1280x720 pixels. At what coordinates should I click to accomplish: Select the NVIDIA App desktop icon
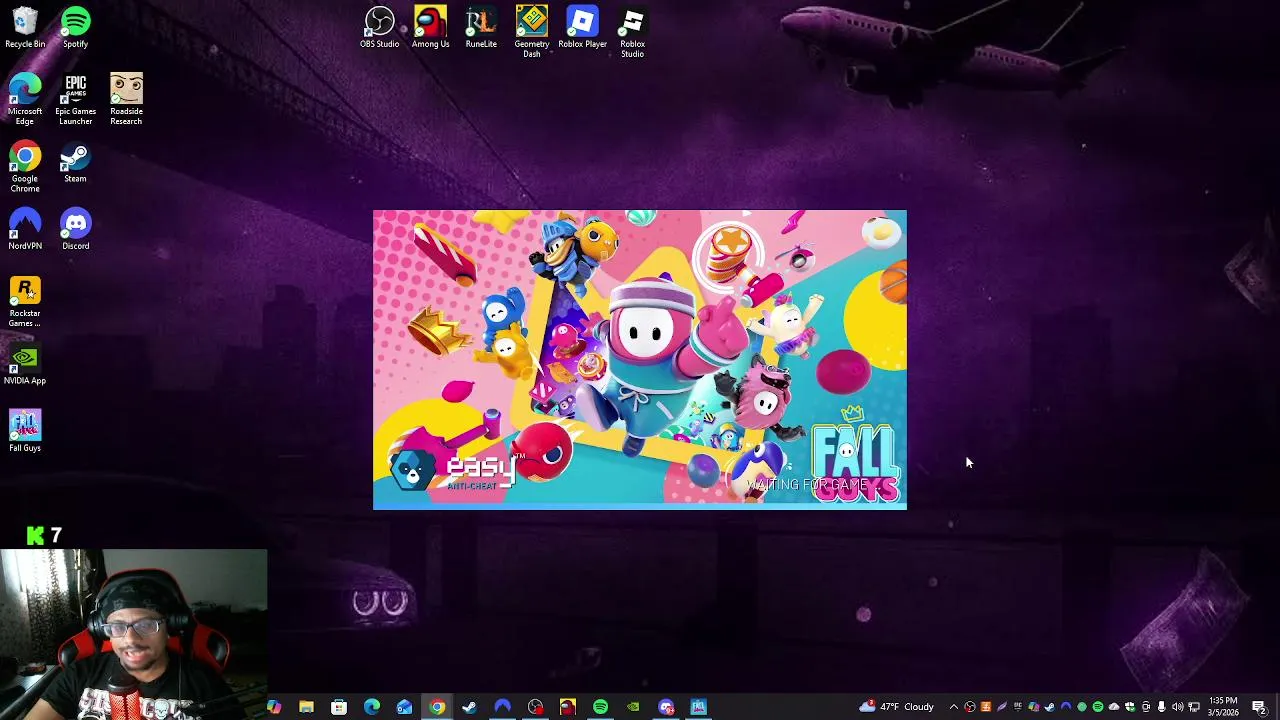coord(25,365)
